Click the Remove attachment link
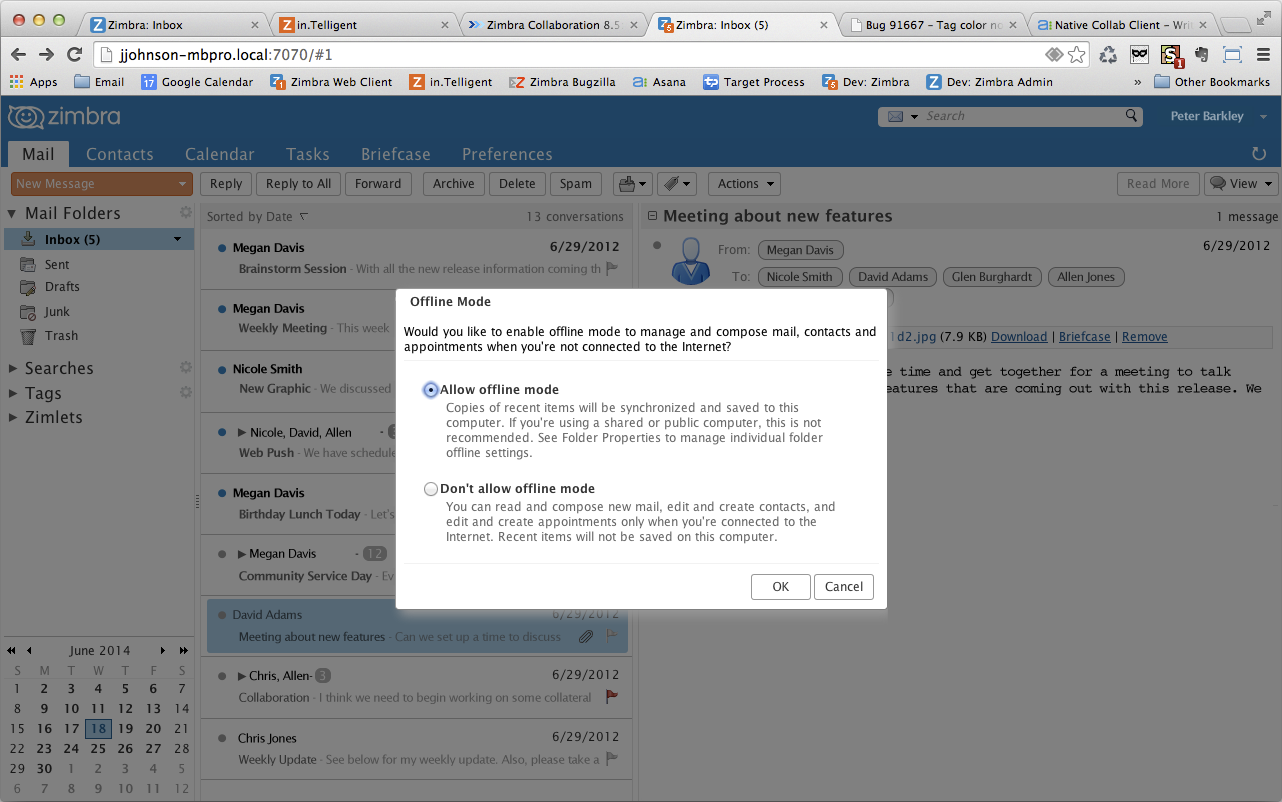The image size is (1282, 802). click(1144, 337)
